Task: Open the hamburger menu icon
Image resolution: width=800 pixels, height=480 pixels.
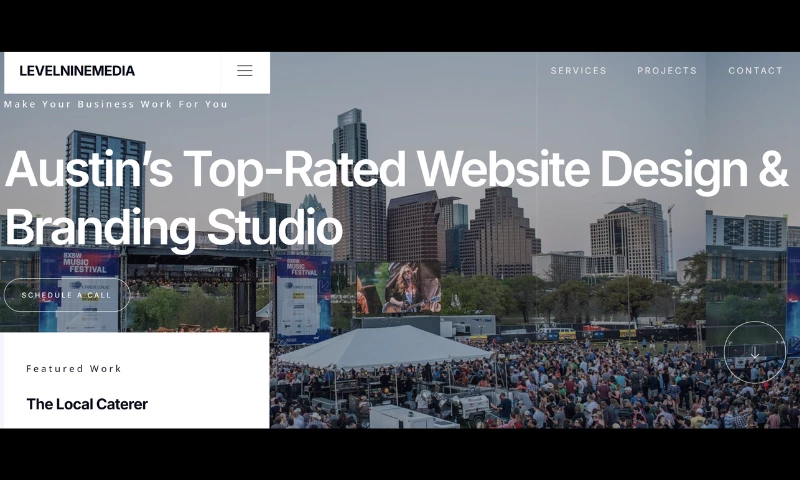Action: click(x=244, y=71)
